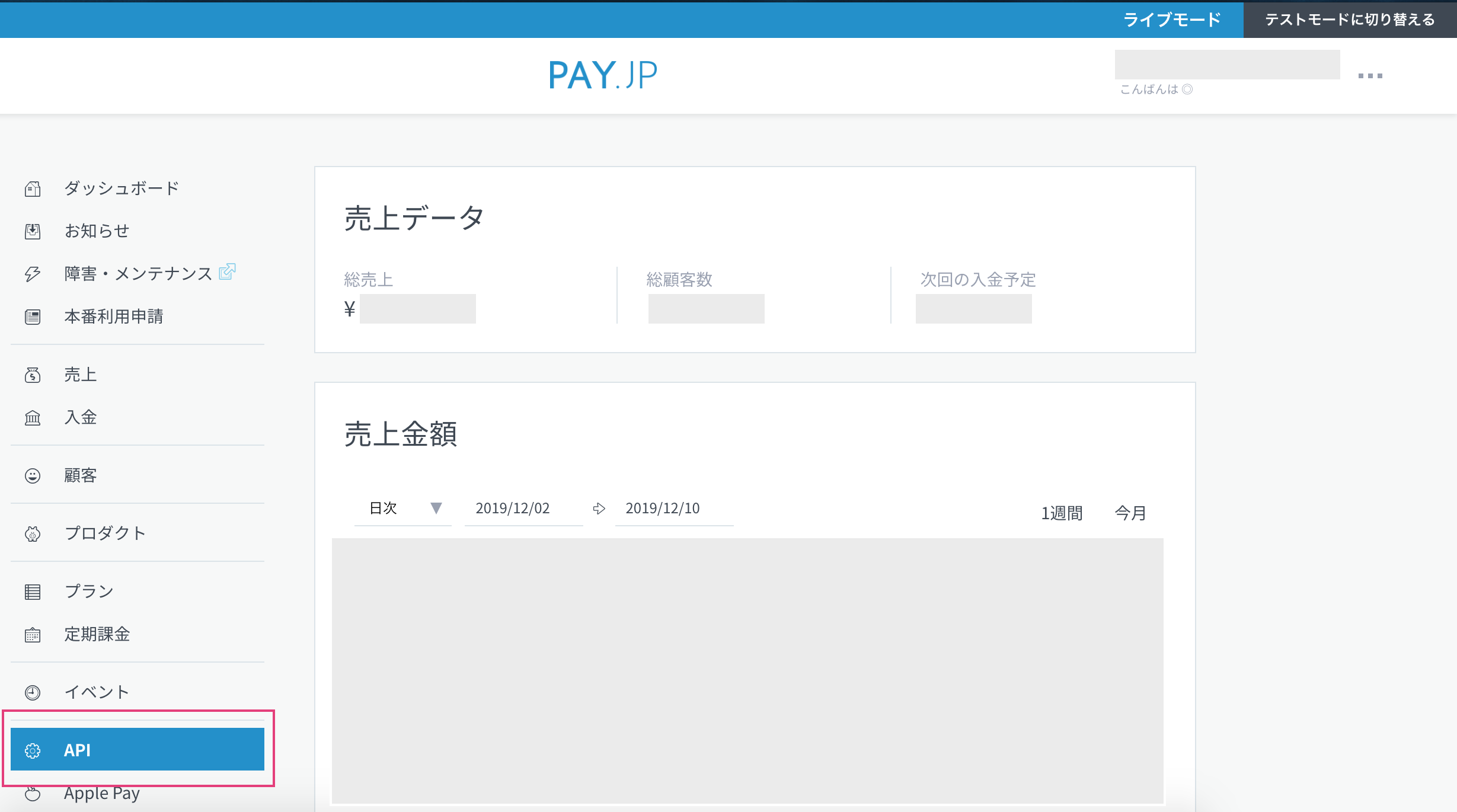Open the プロダクト page
The height and width of the screenshot is (812, 1457).
point(105,533)
